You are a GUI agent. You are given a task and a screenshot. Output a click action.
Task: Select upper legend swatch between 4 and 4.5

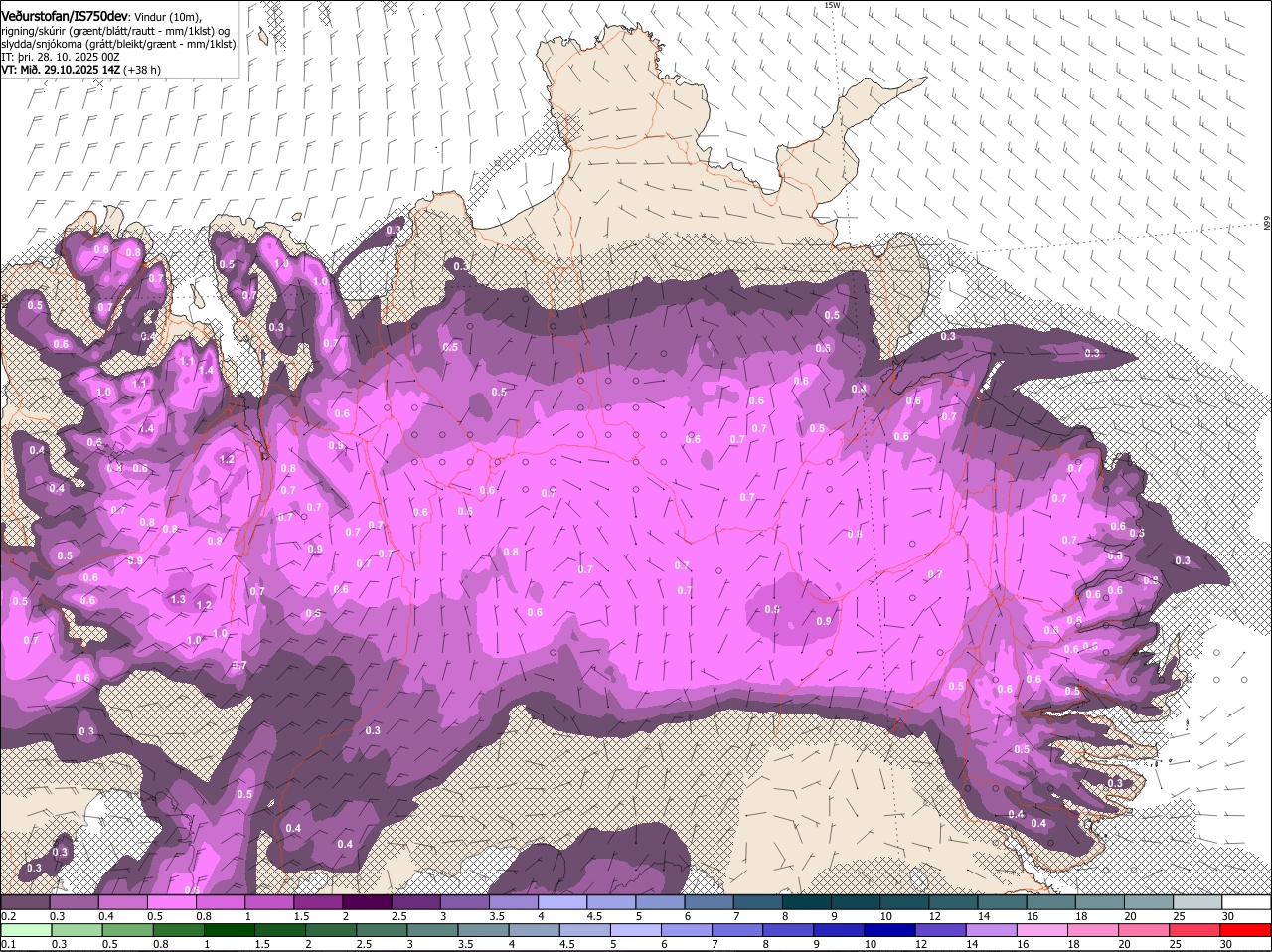tap(562, 902)
